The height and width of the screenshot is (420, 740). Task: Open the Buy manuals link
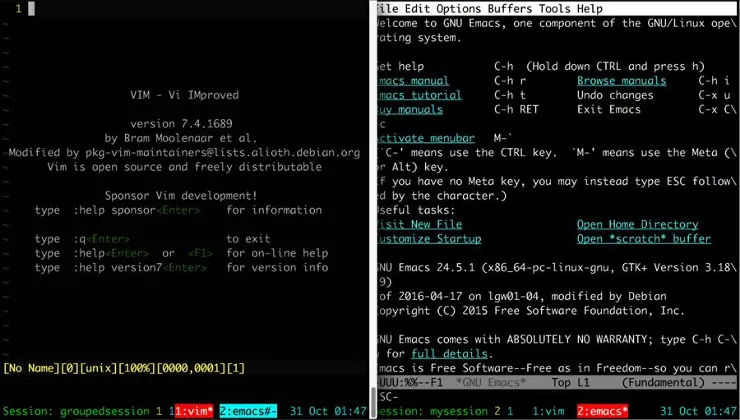point(410,109)
